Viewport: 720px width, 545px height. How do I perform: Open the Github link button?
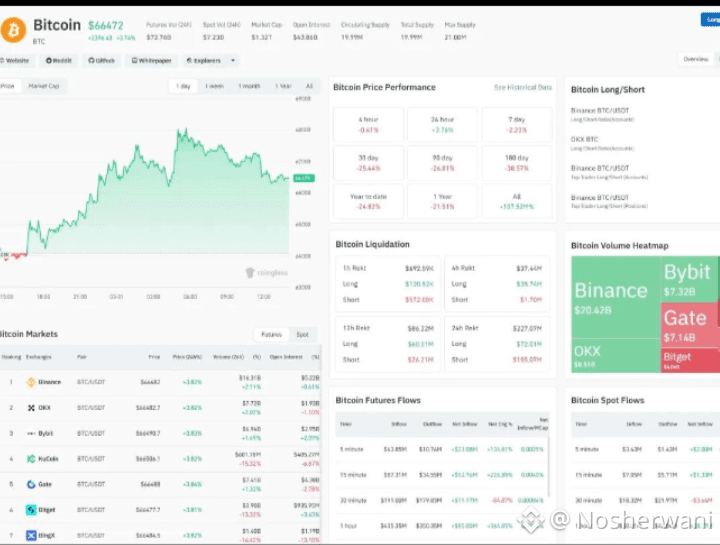point(101,61)
